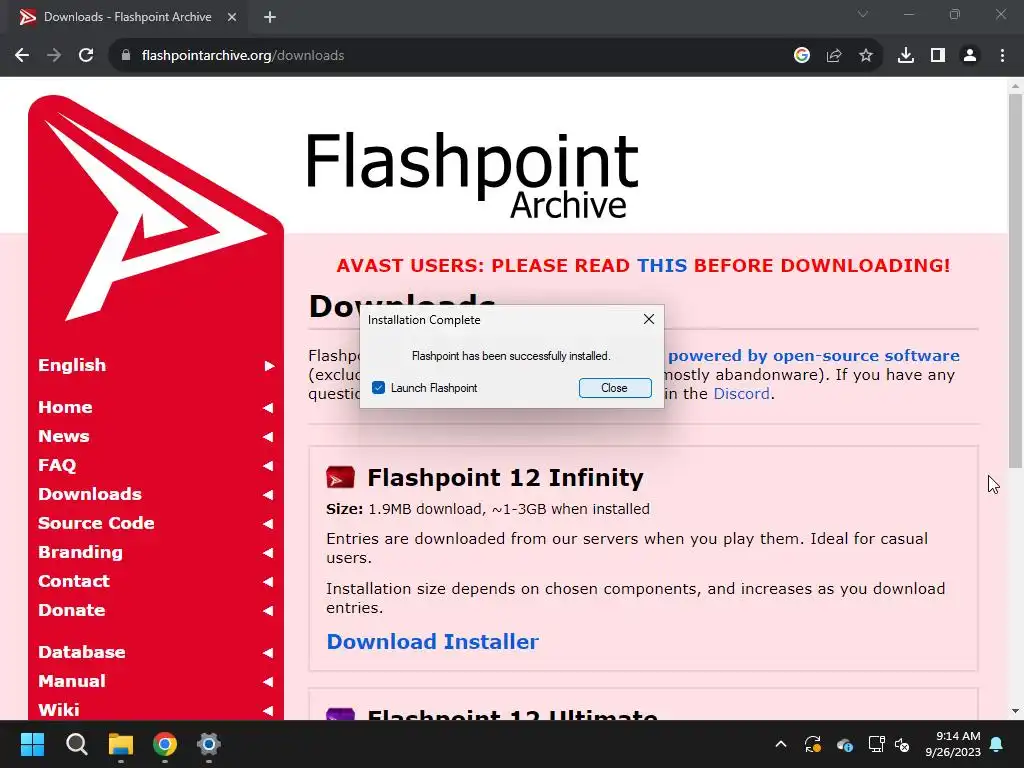The height and width of the screenshot is (768, 1024).
Task: Open the Source Code sidebar item
Action: [x=96, y=522]
